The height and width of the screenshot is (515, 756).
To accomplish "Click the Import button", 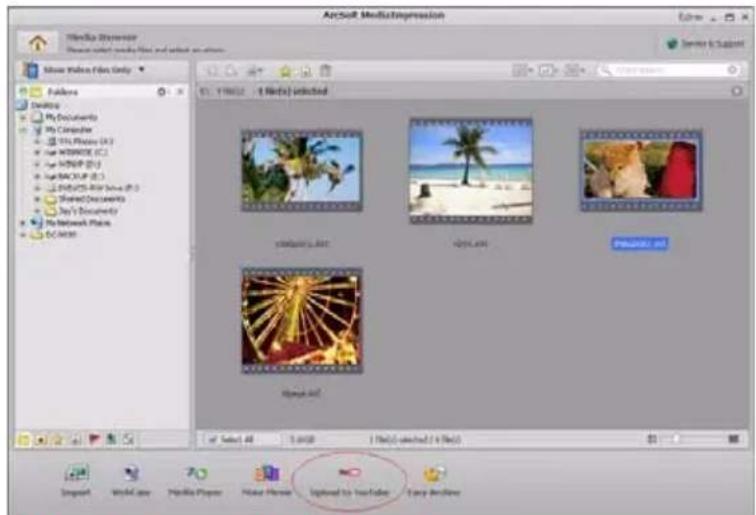I will click(76, 480).
